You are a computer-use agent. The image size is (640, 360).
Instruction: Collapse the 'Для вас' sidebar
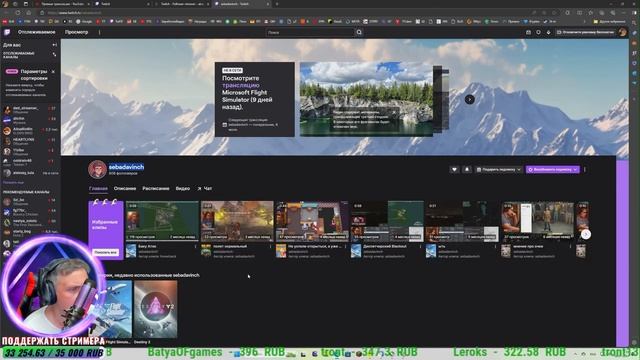click(x=55, y=45)
